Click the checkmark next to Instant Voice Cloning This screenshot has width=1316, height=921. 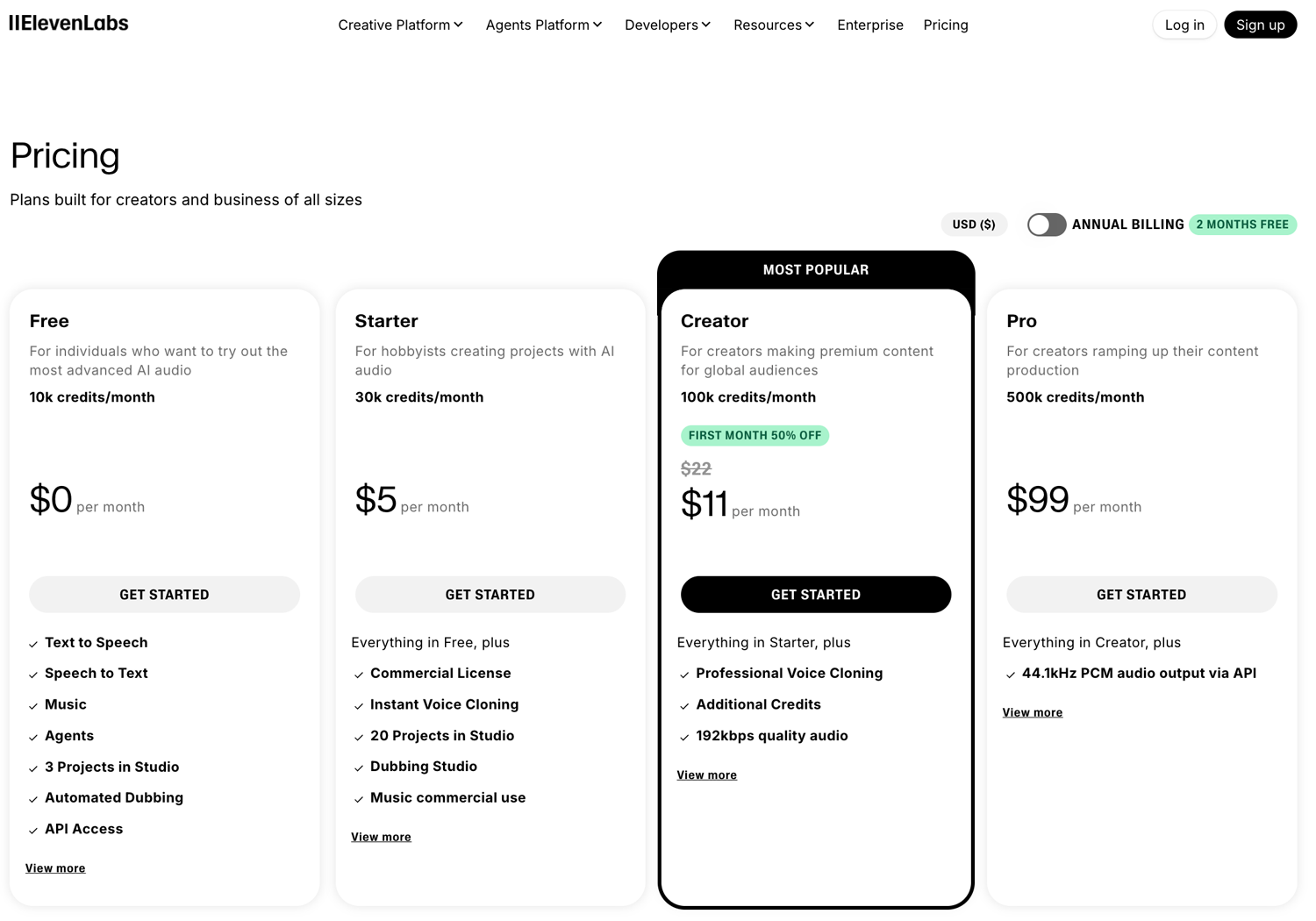click(x=359, y=704)
